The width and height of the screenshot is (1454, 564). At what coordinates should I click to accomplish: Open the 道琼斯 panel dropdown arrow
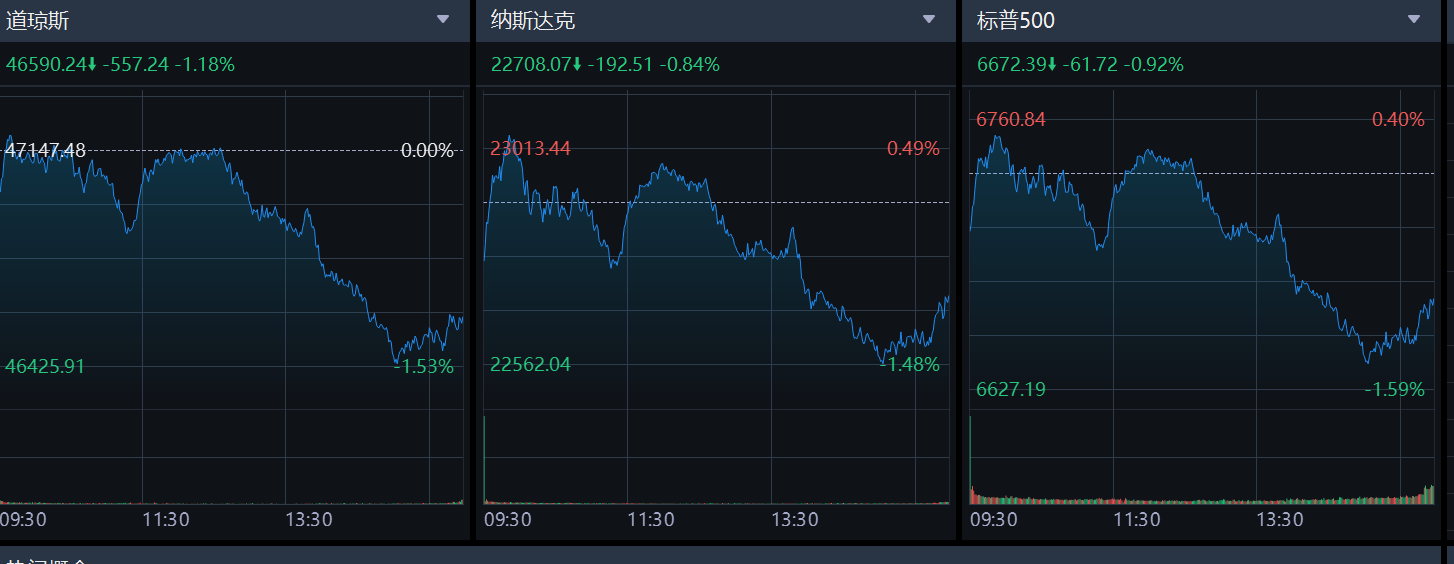[x=443, y=19]
